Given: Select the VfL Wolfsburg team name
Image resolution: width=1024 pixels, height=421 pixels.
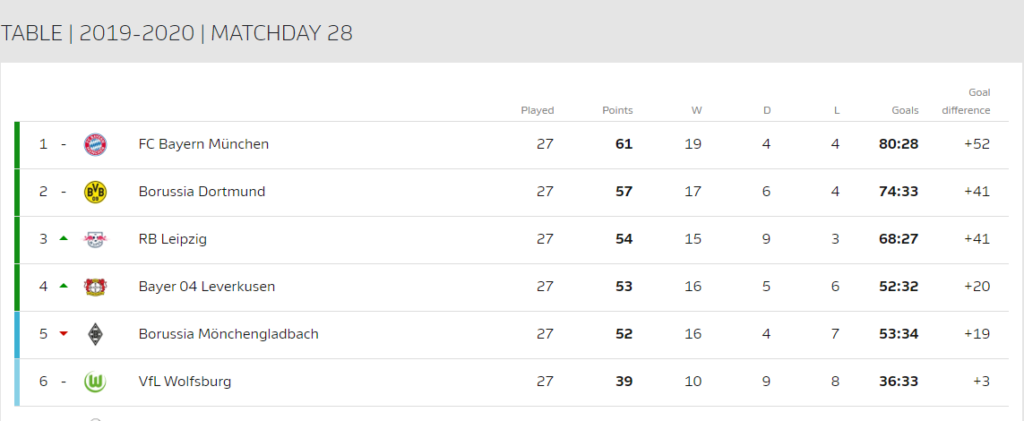Looking at the screenshot, I should (185, 381).
